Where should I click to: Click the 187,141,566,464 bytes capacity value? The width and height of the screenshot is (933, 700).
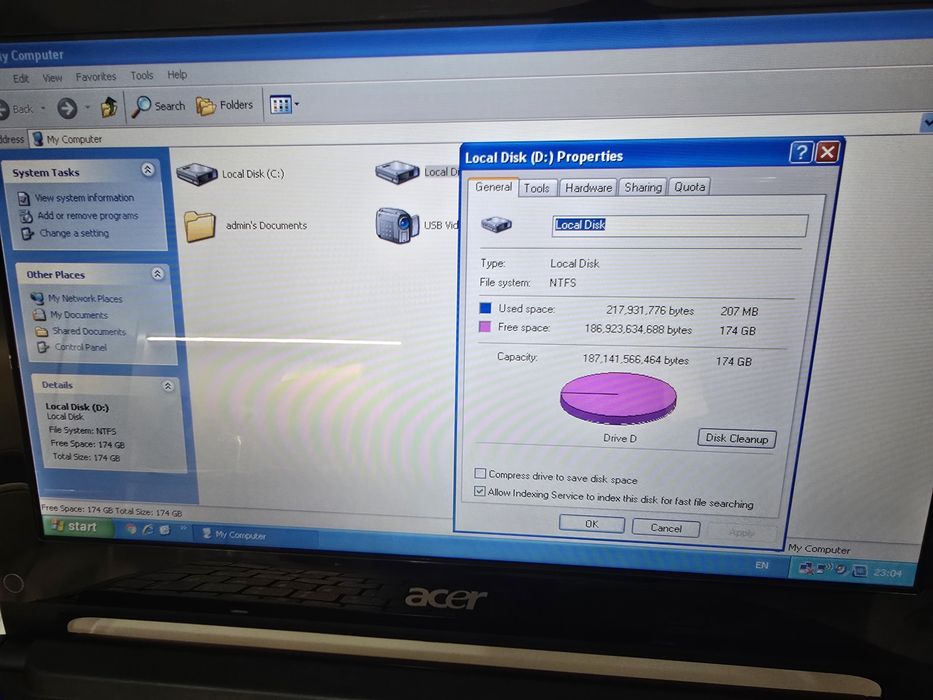tap(635, 360)
